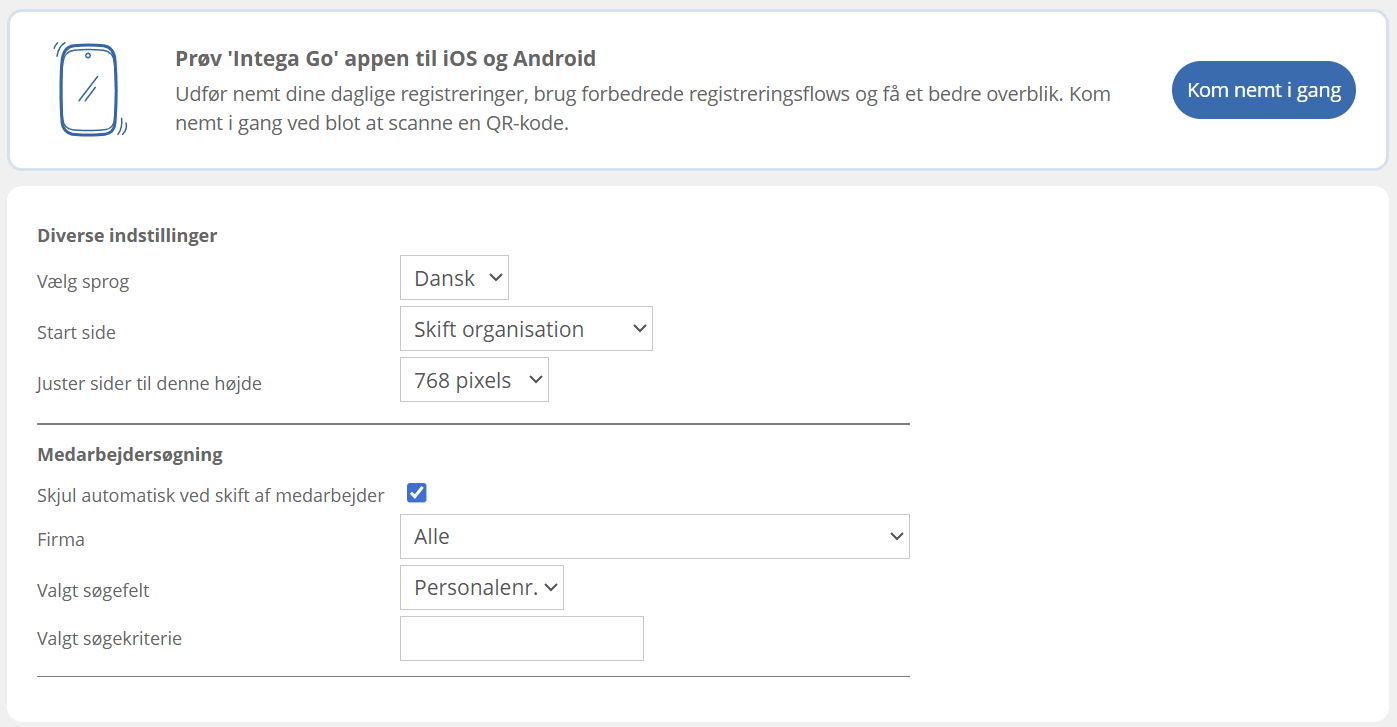Viewport: 1397px width, 727px height.
Task: Click the 'Vælg sprog' label
Action: point(83,282)
